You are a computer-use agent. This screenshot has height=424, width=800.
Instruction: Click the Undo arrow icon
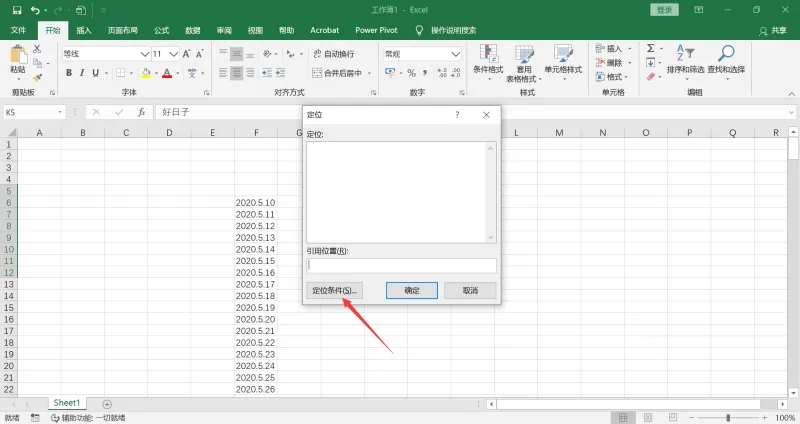coord(35,10)
